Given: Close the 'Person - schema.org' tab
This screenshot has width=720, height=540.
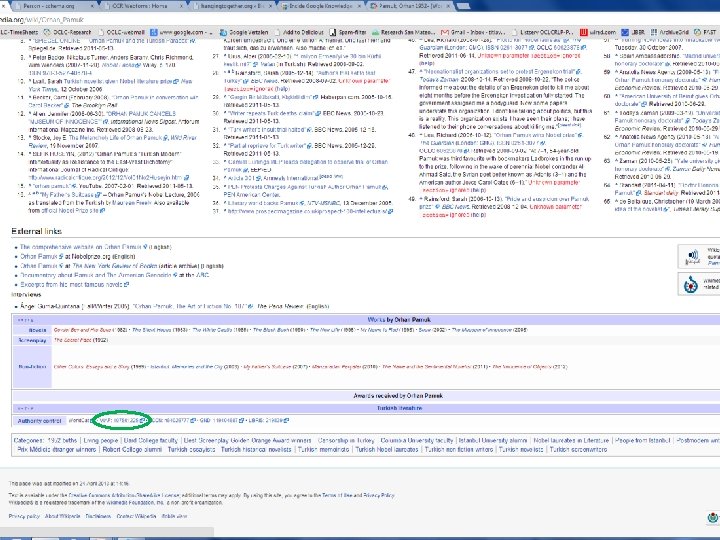Looking at the screenshot, I should point(92,6).
